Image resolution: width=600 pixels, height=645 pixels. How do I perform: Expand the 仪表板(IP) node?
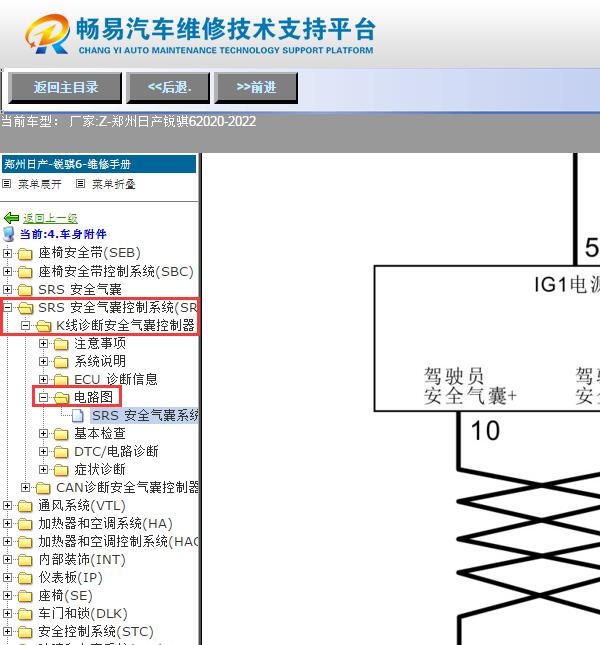pos(7,578)
